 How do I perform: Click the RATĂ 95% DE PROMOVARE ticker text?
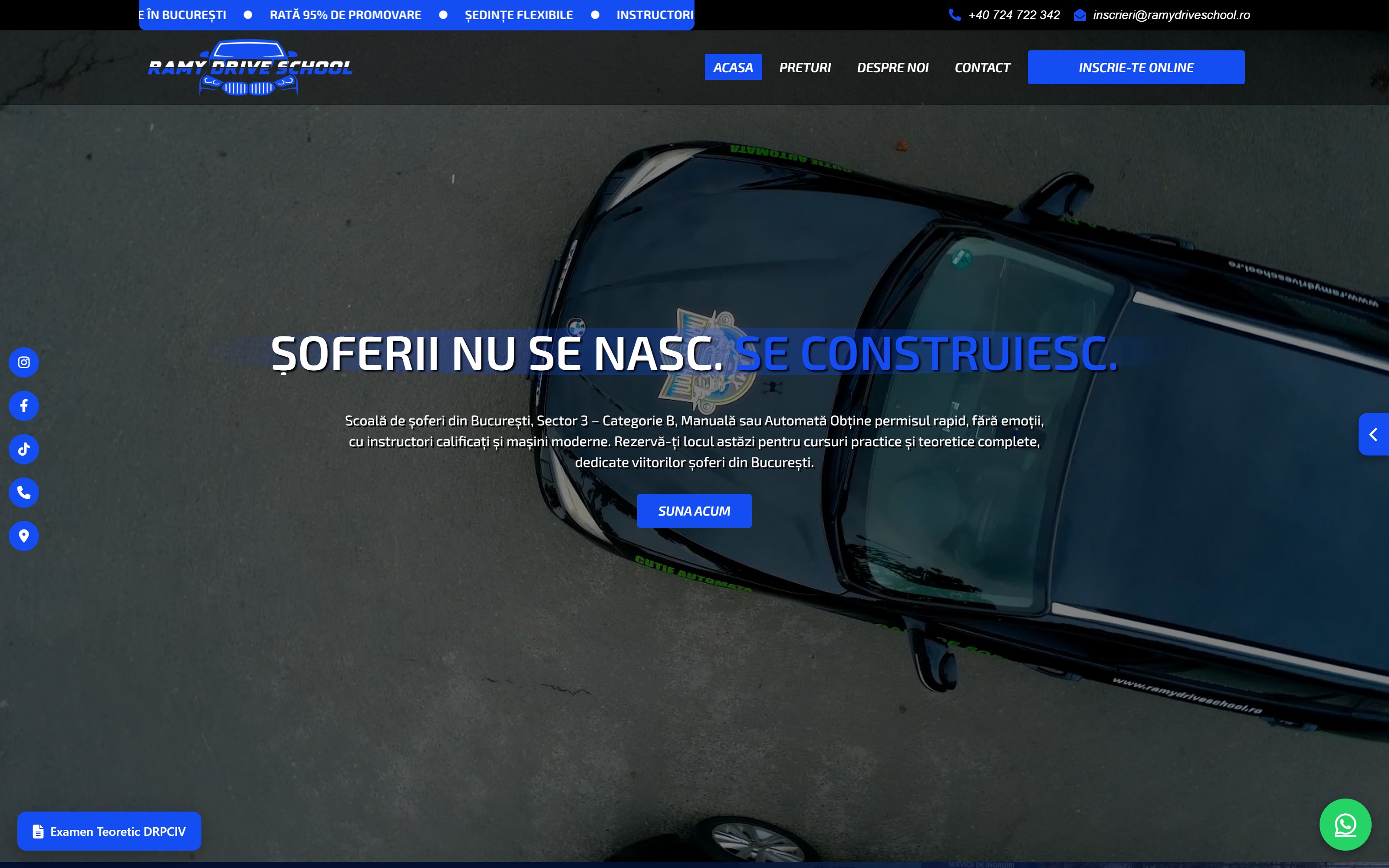(x=346, y=15)
